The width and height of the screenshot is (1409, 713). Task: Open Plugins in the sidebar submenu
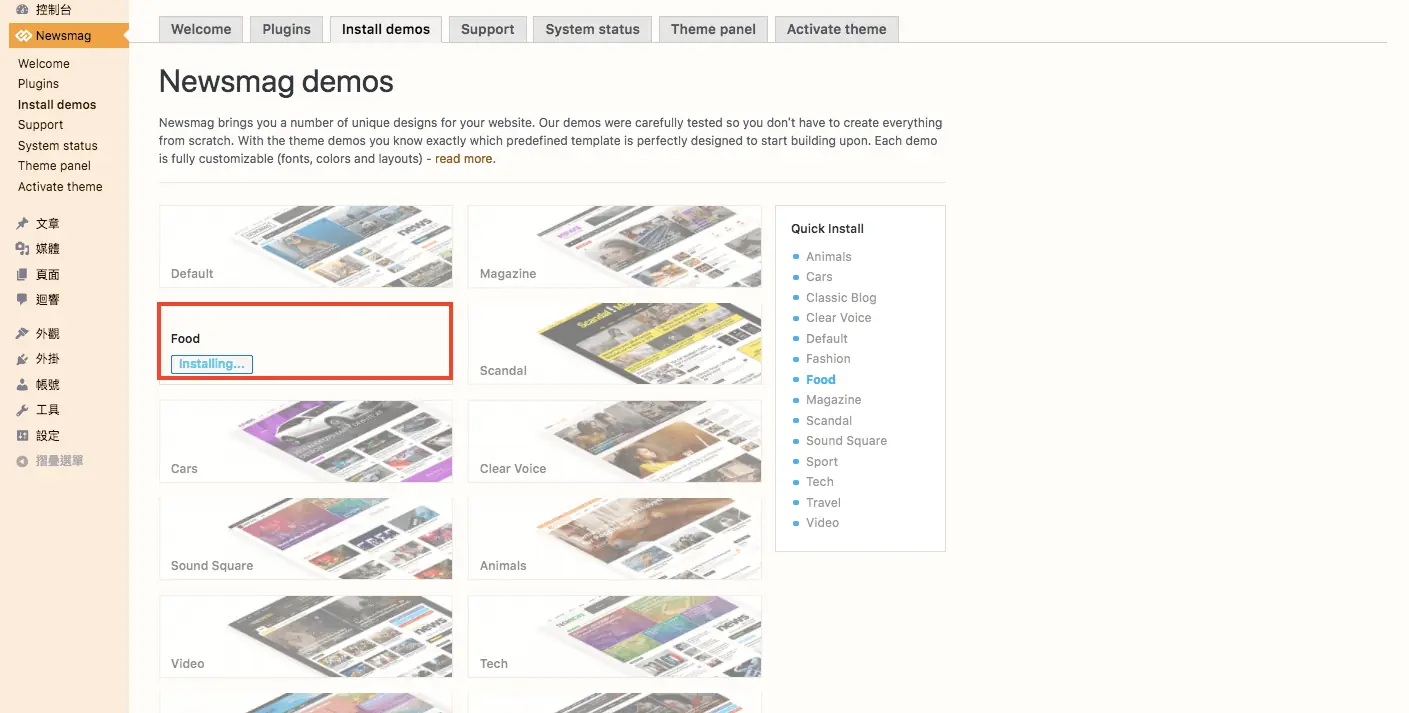click(38, 84)
